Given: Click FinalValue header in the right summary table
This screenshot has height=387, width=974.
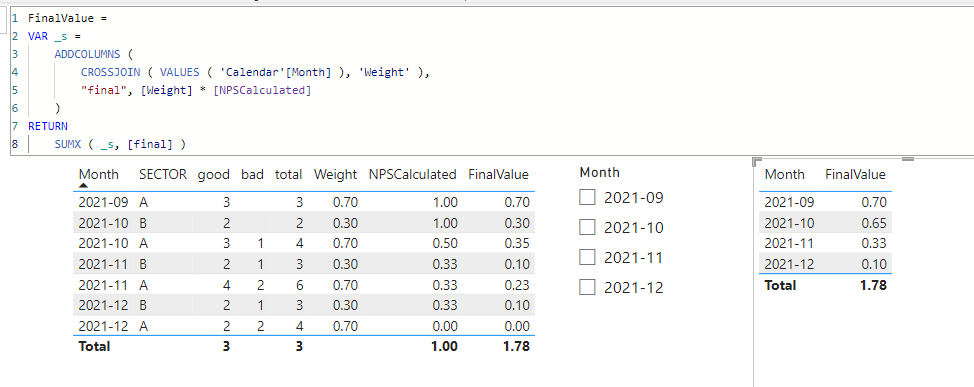Looking at the screenshot, I should (855, 175).
